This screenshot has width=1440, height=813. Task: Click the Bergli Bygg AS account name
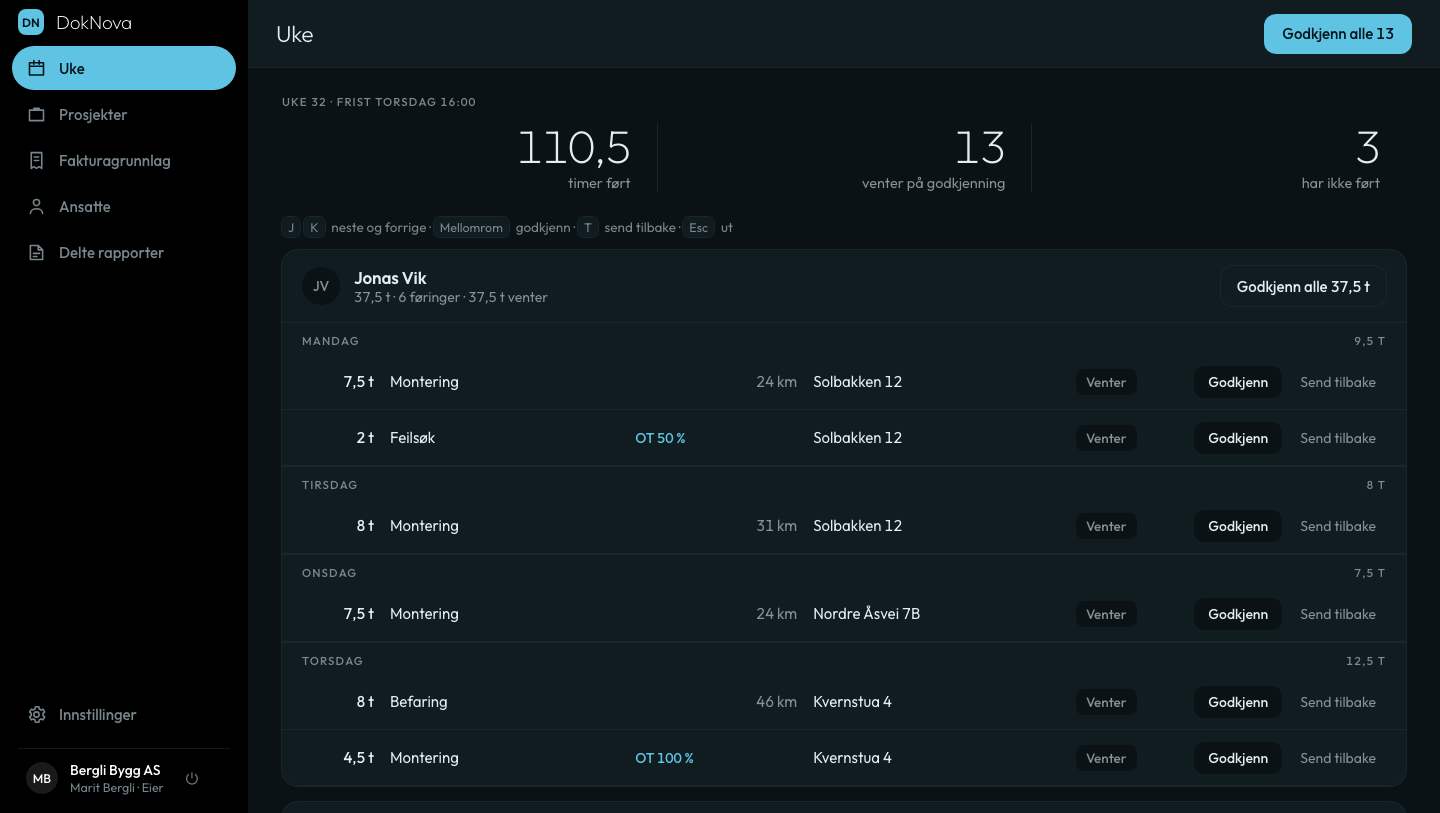(x=115, y=770)
